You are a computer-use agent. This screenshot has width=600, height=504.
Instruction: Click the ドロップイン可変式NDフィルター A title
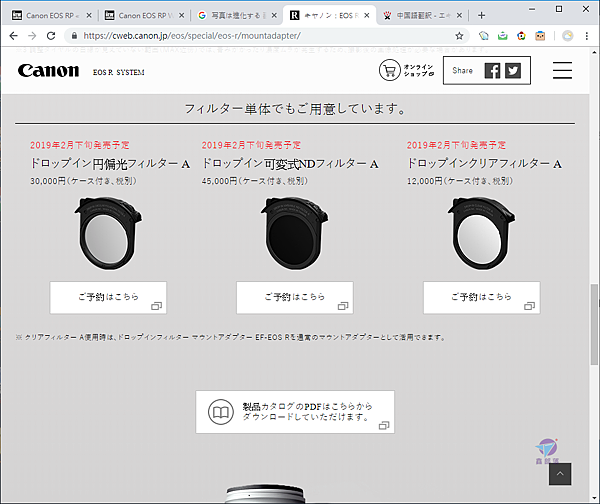click(290, 164)
